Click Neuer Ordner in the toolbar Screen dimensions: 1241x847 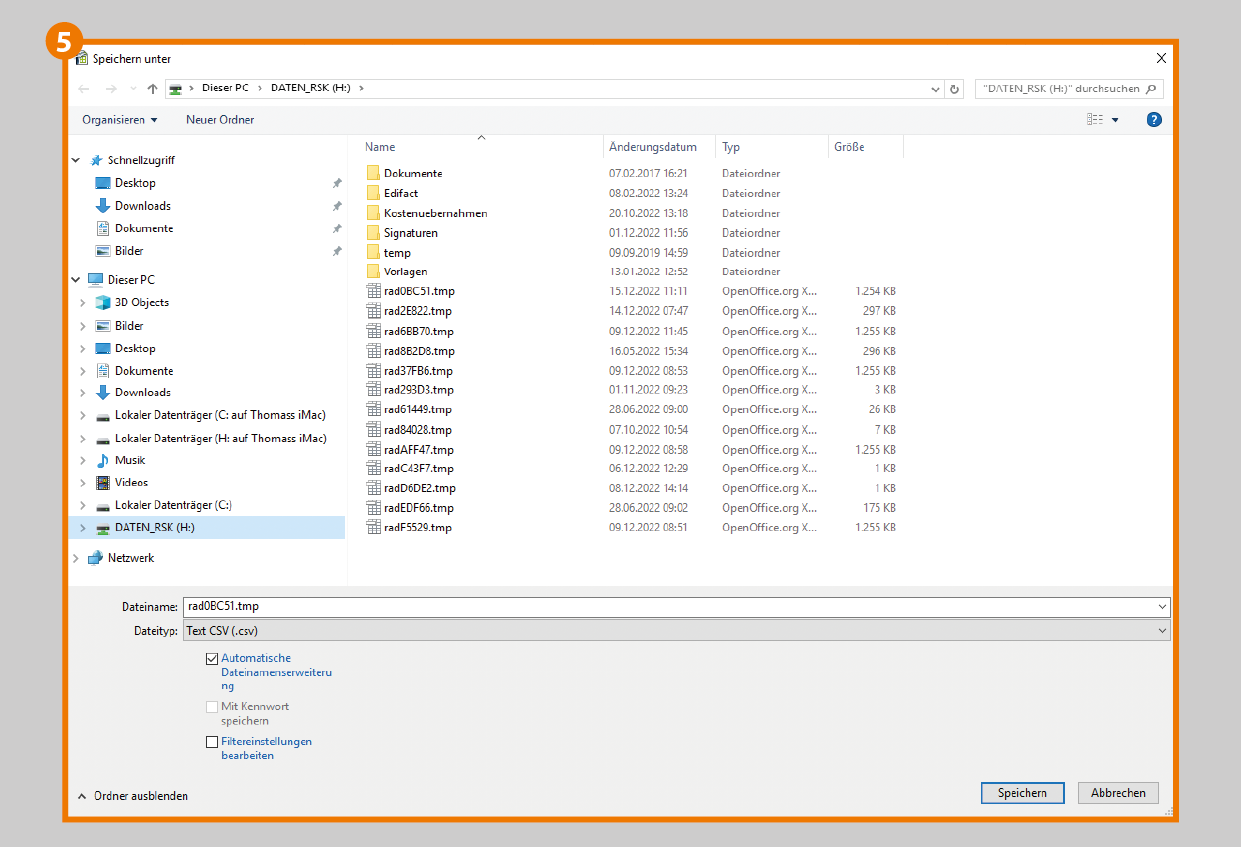pos(220,120)
